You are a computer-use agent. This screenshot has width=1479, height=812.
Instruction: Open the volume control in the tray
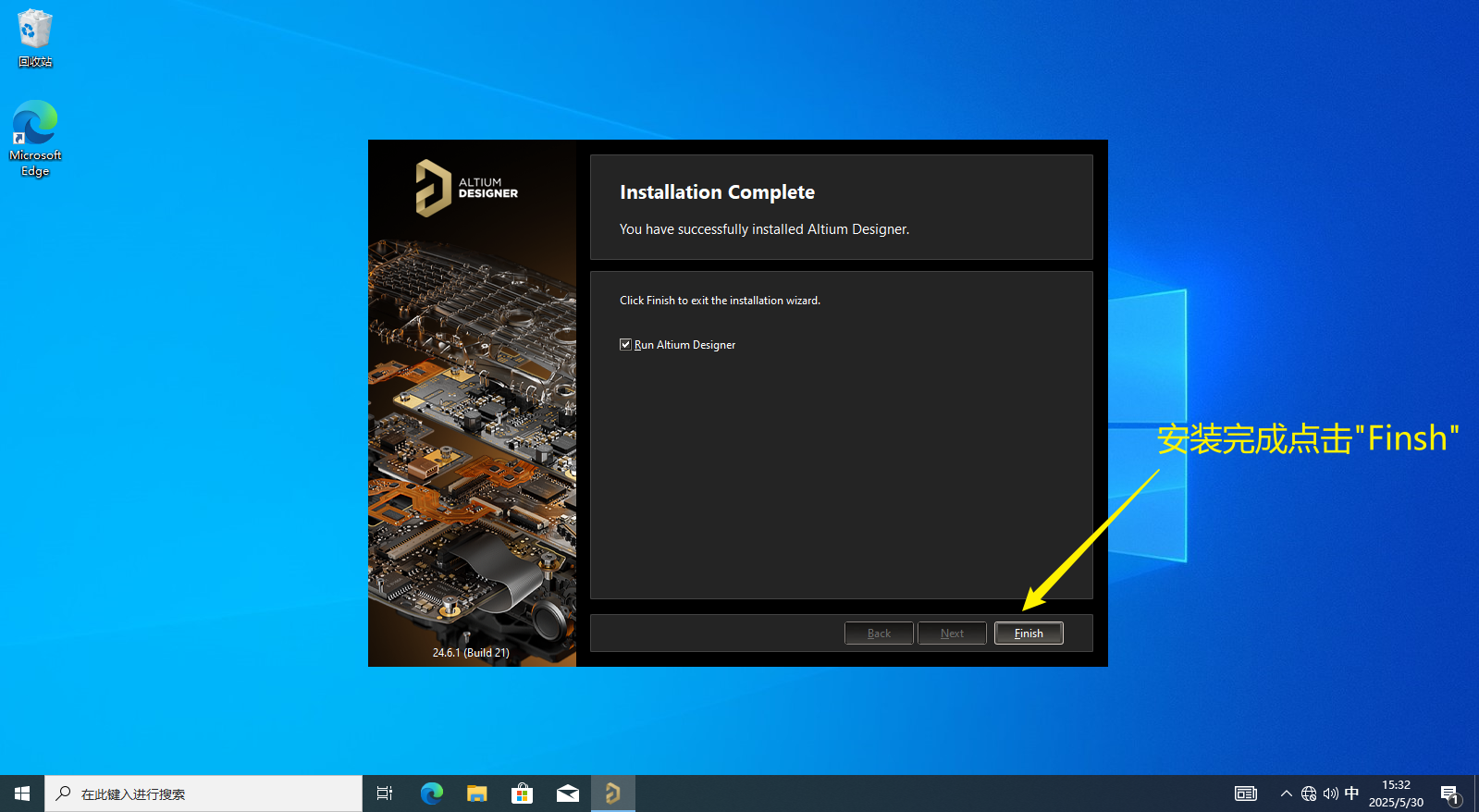click(1330, 794)
